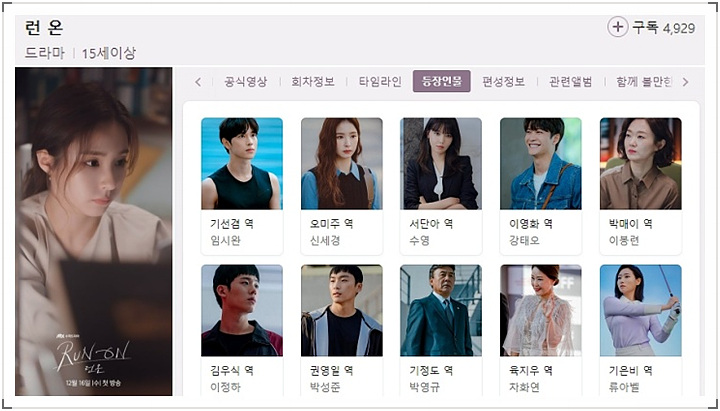Viewport: 720px width, 411px height.
Task: Open the 김우식 역 character thumbnail
Action: [x=242, y=310]
